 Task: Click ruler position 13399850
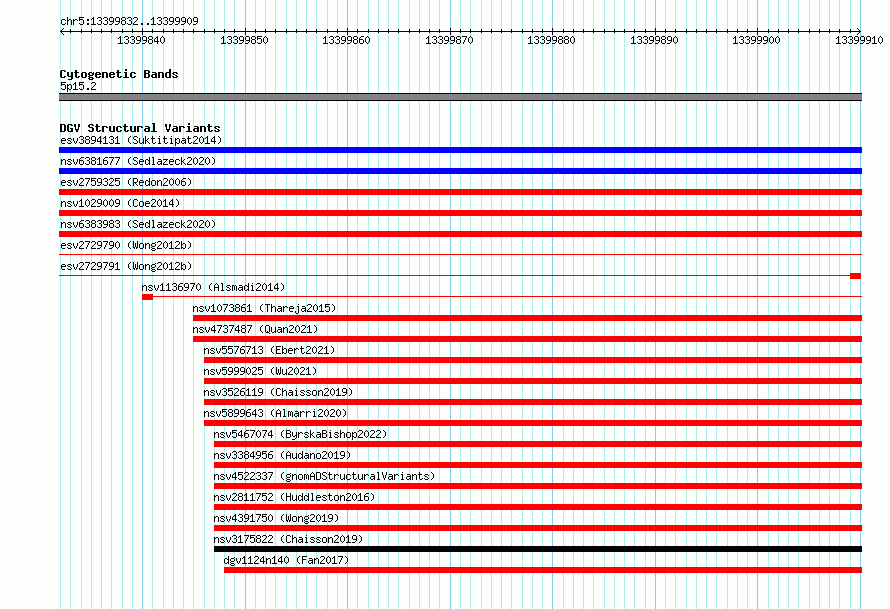[x=244, y=40]
